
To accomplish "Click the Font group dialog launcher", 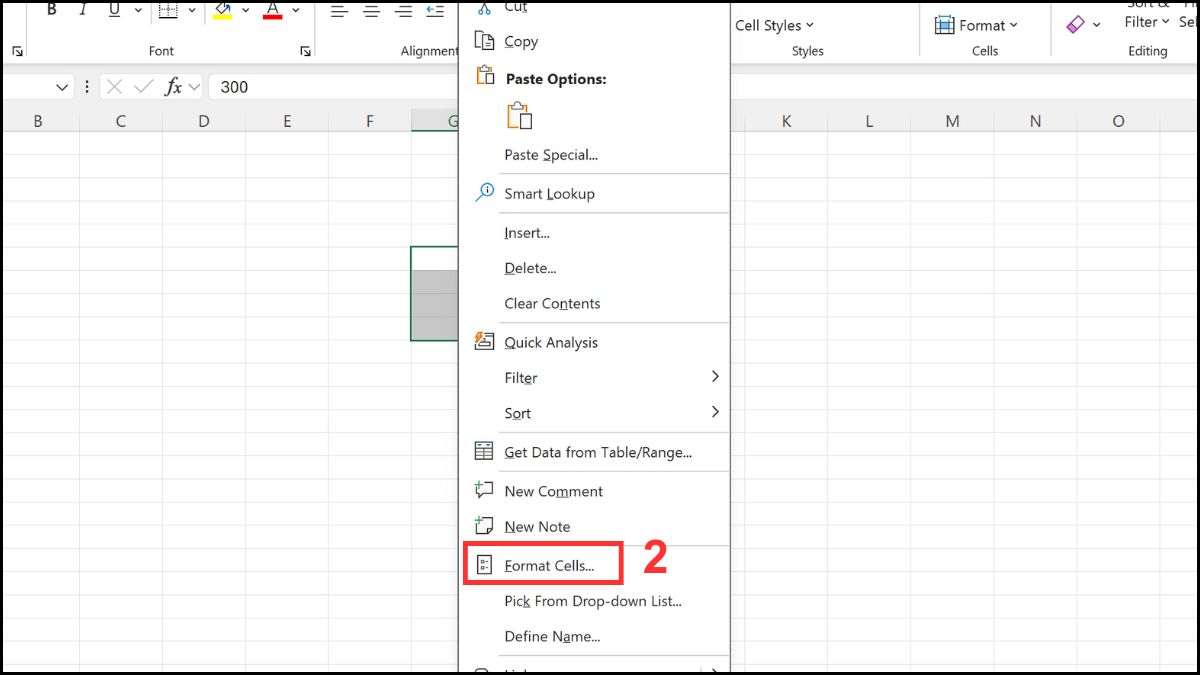I will 305,50.
